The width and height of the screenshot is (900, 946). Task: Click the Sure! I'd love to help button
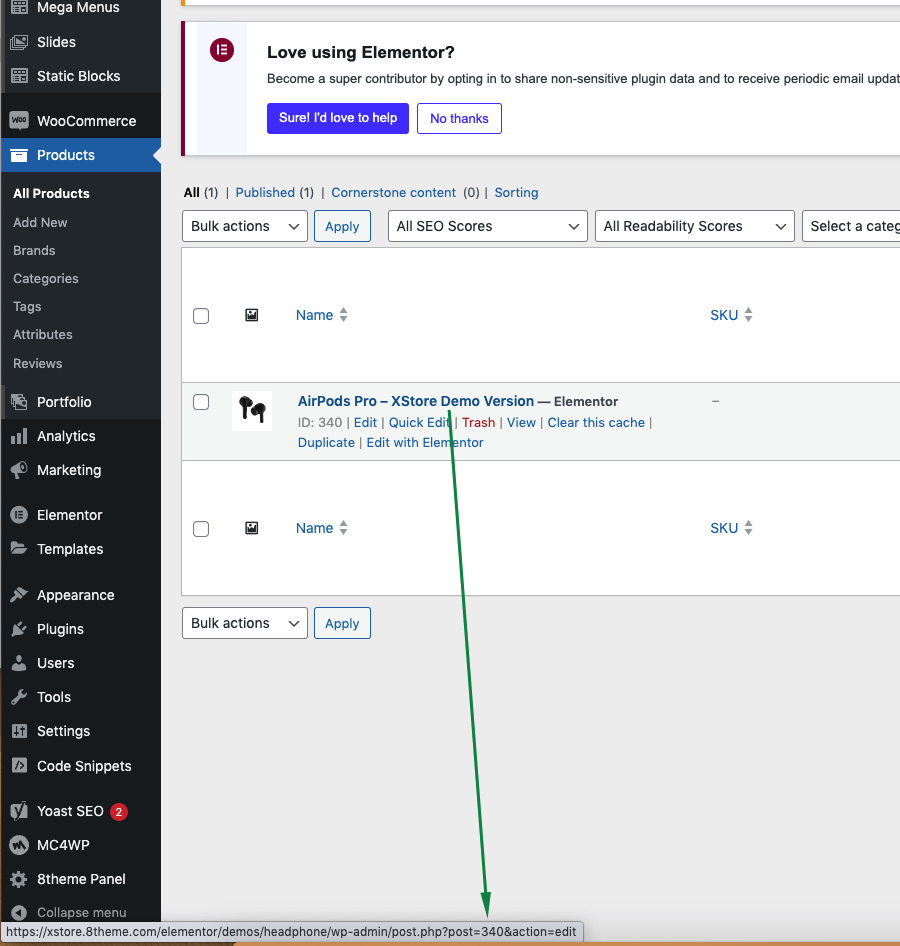point(338,118)
